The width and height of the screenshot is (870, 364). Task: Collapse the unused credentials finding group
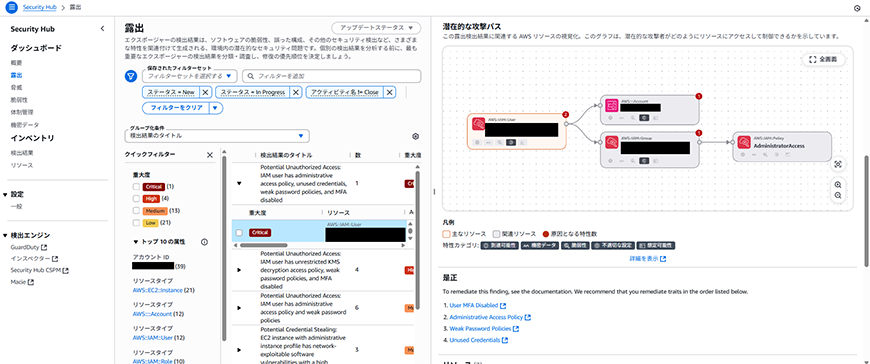[x=239, y=183]
